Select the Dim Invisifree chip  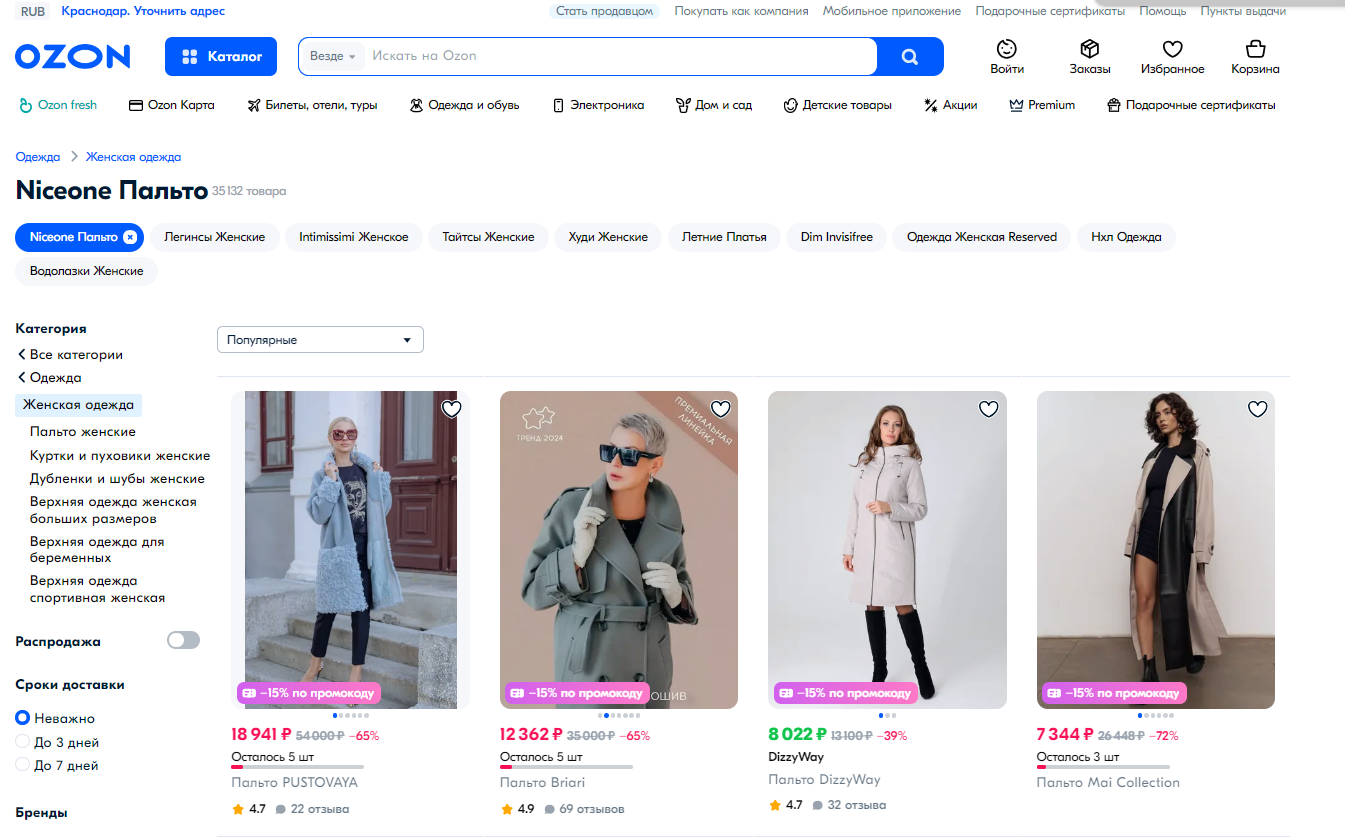click(x=837, y=237)
